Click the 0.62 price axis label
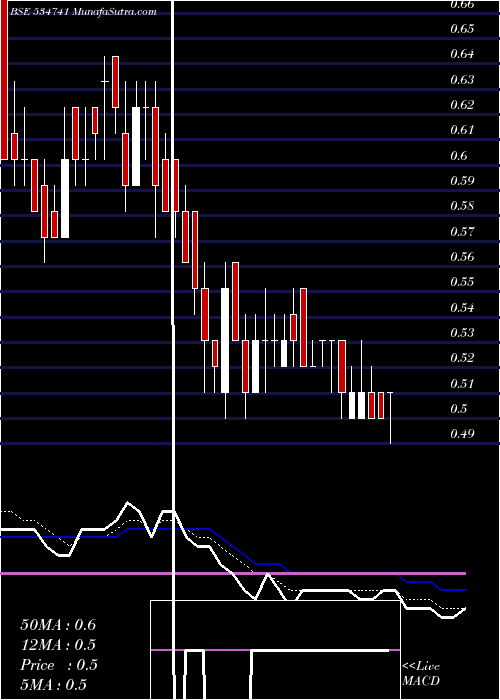 tap(462, 105)
